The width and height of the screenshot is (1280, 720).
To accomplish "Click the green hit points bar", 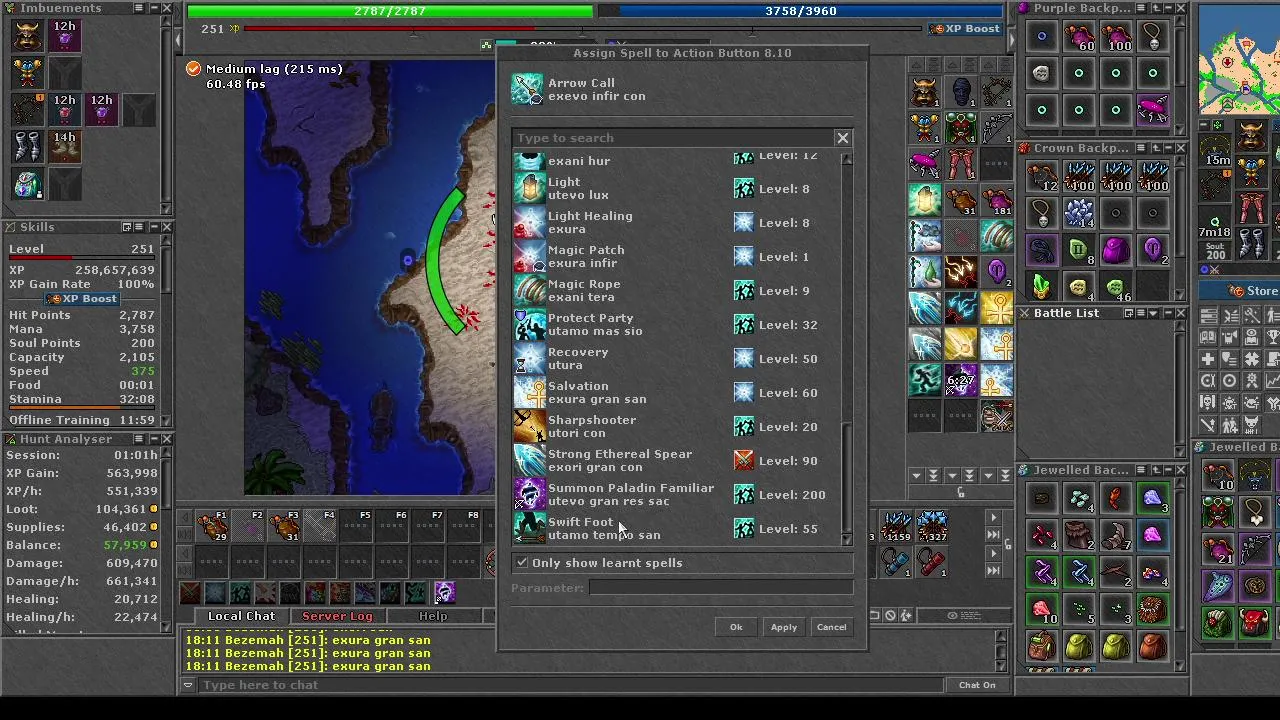I will coord(390,11).
